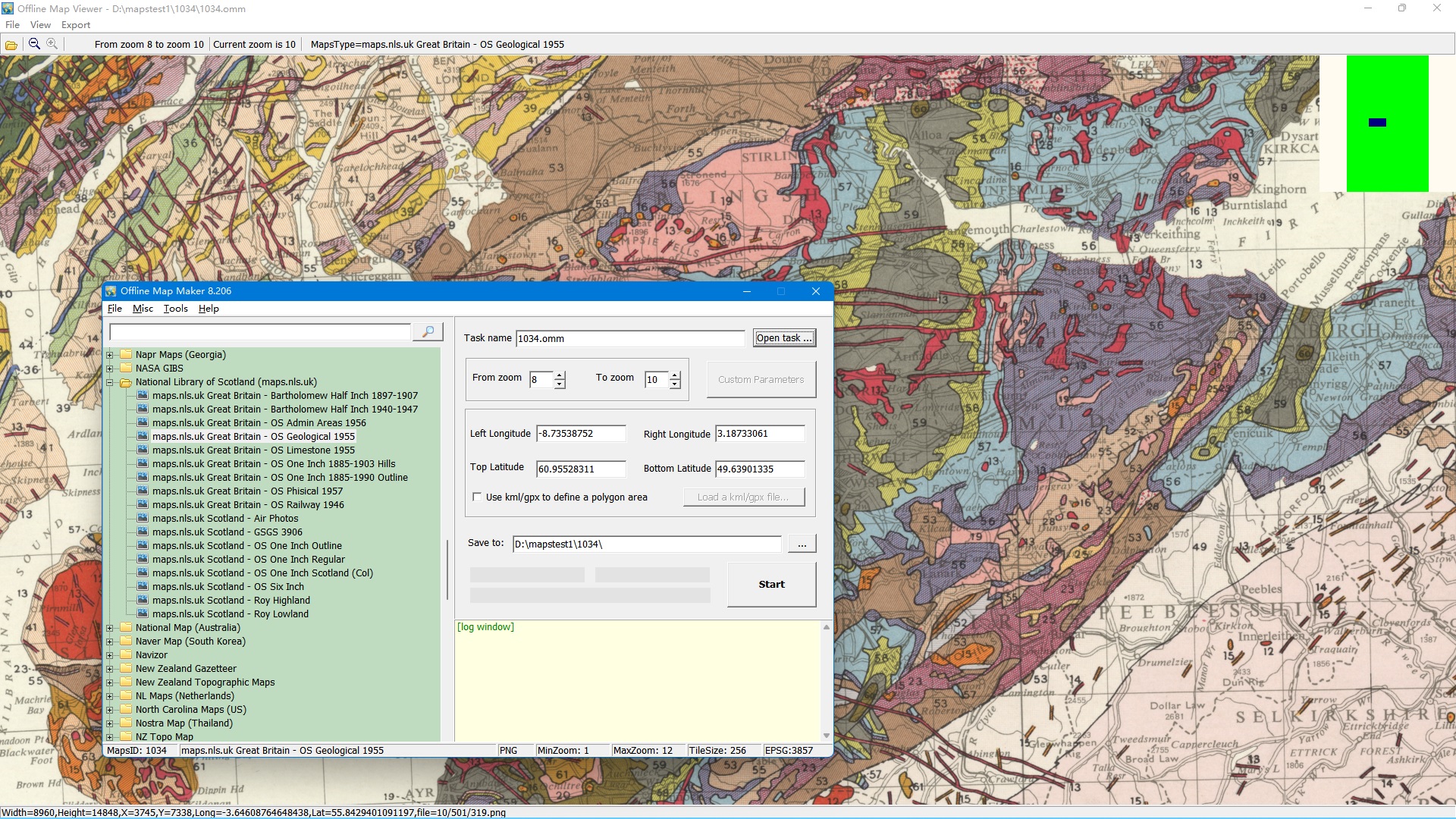Decrease the From zoom spinner value
This screenshot has width=1456, height=819.
(560, 384)
